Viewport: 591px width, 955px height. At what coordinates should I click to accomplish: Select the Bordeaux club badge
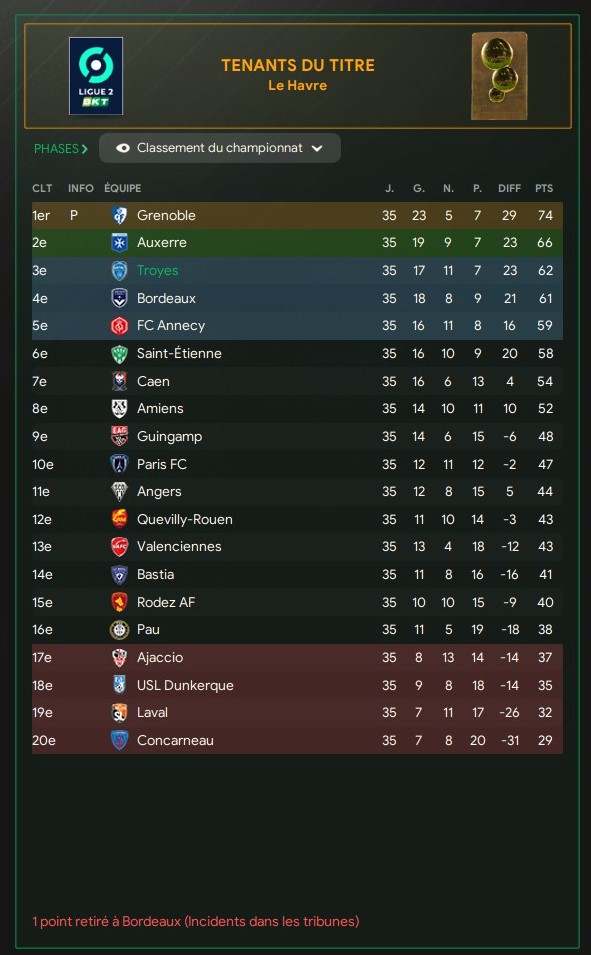click(x=119, y=298)
